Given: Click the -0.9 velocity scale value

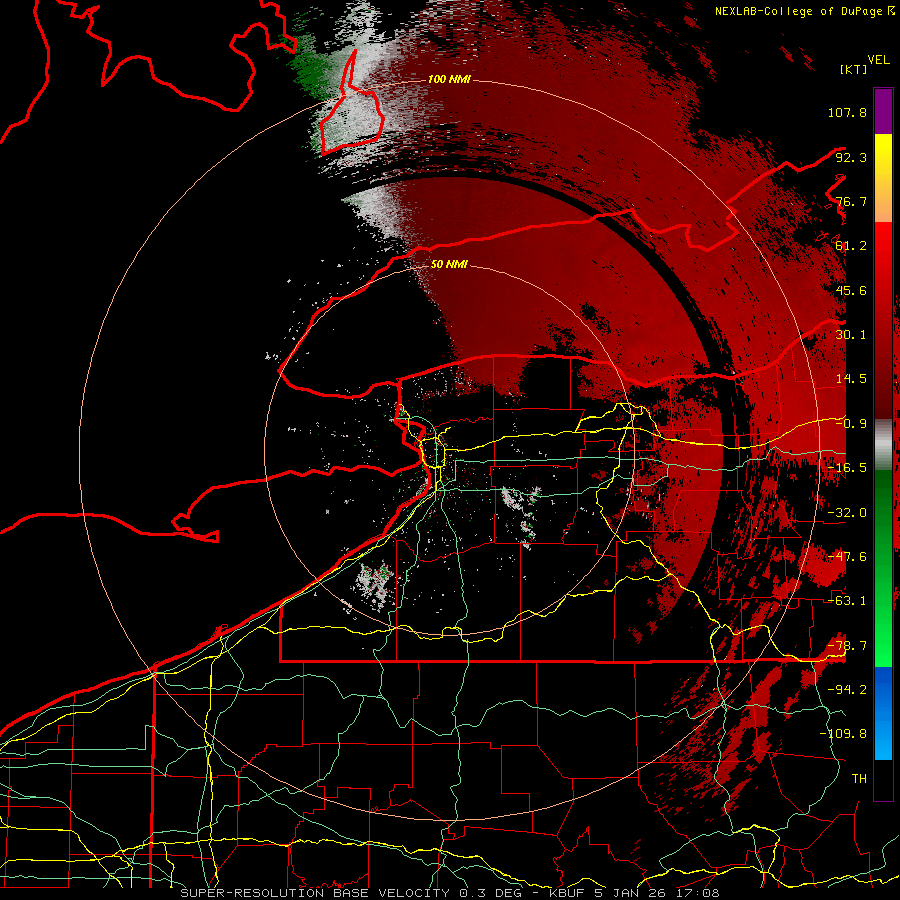Looking at the screenshot, I should [851, 424].
